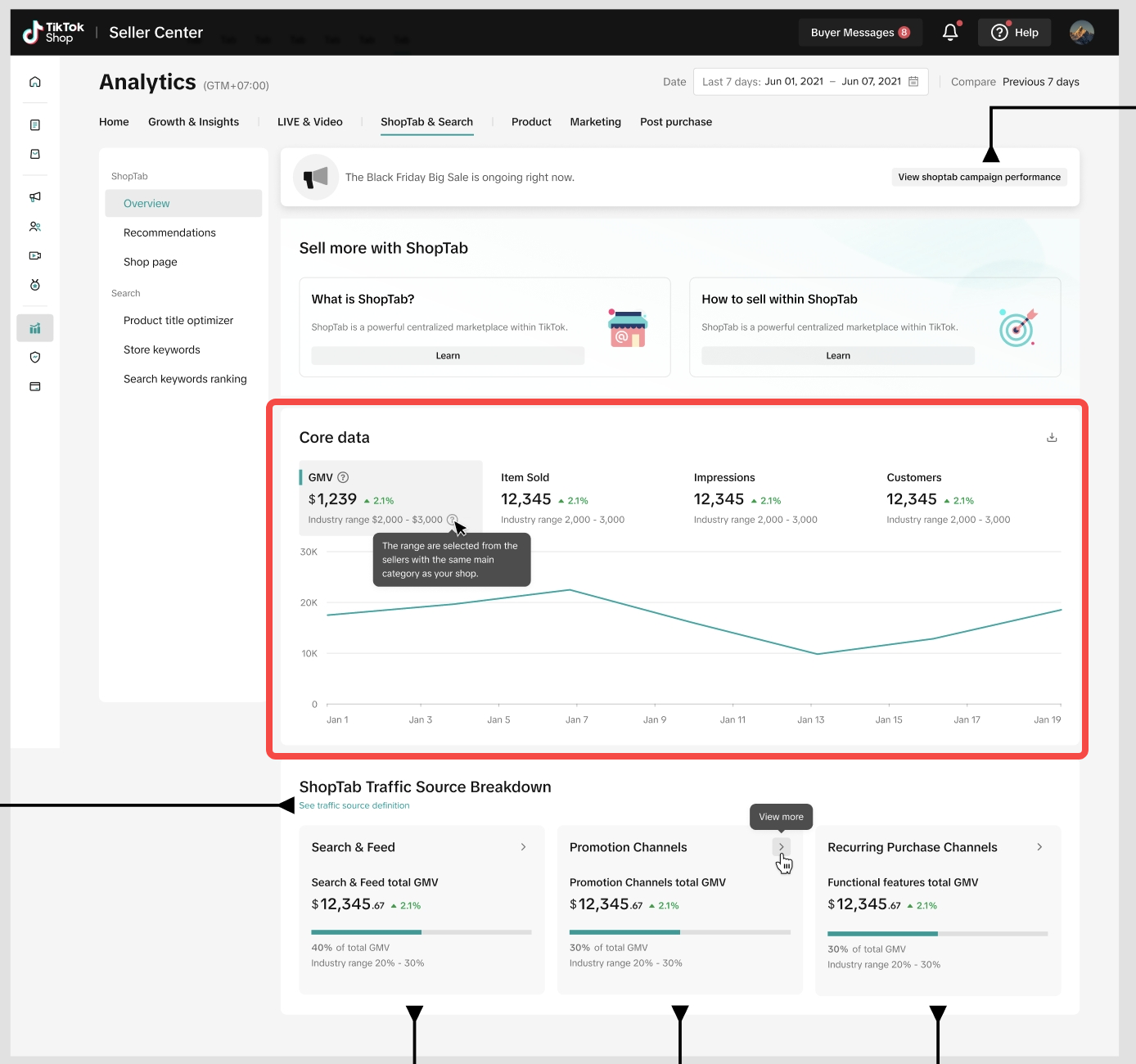Click the megaphone icon in the Black Friday banner
This screenshot has width=1136, height=1064.
[316, 178]
